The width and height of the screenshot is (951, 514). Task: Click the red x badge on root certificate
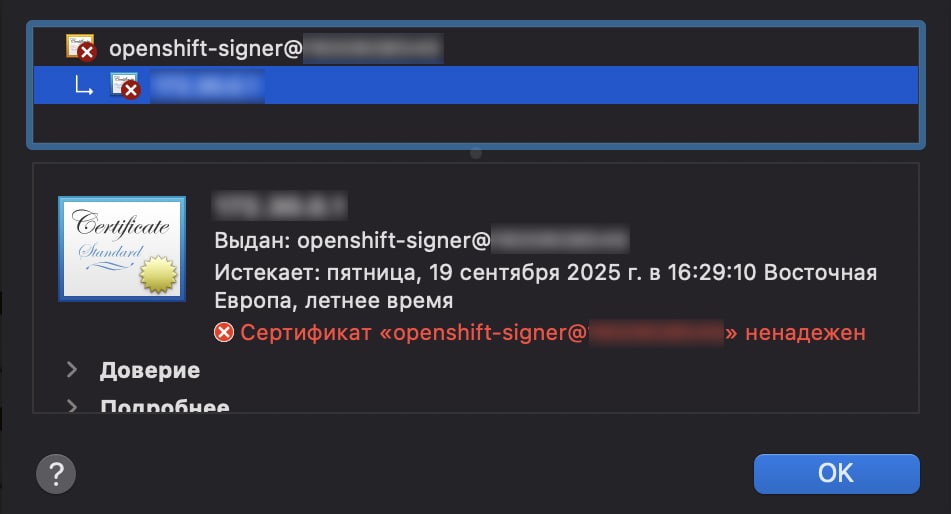pyautogui.click(x=87, y=53)
